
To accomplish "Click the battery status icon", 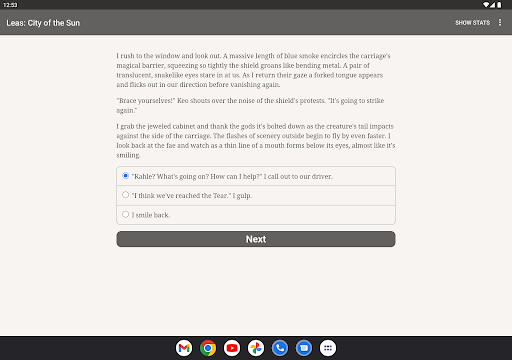I will click(x=499, y=5).
